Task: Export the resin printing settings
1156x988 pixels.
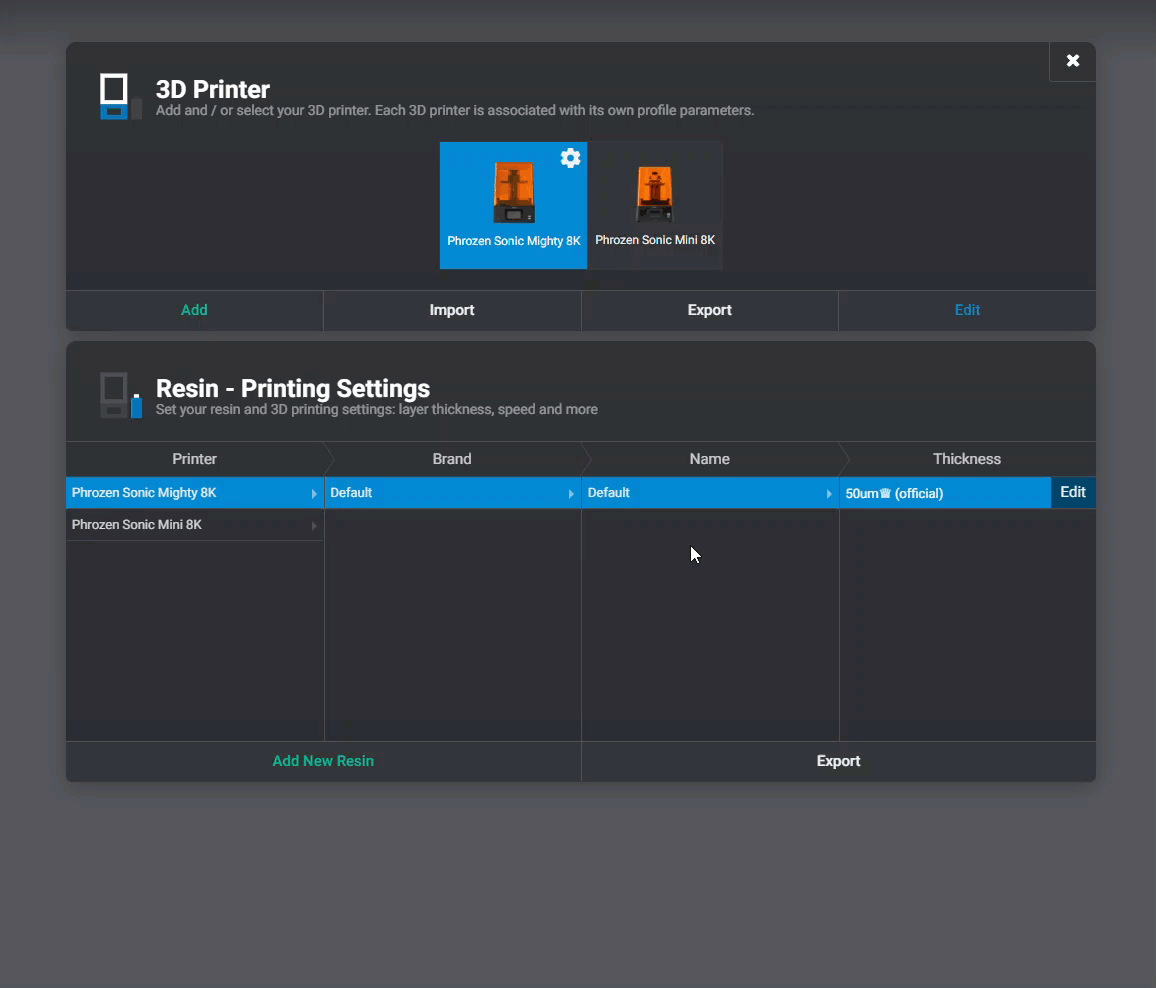Action: [838, 761]
